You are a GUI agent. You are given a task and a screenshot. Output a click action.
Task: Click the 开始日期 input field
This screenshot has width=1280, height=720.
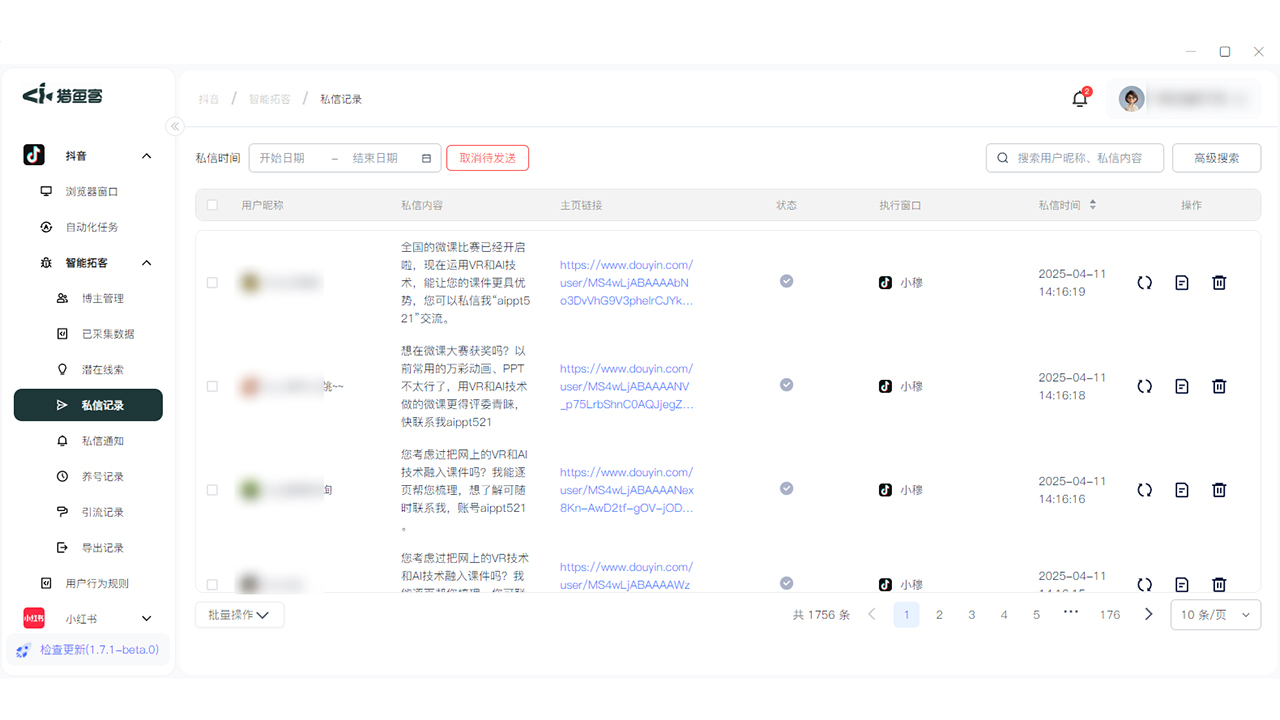[x=282, y=158]
